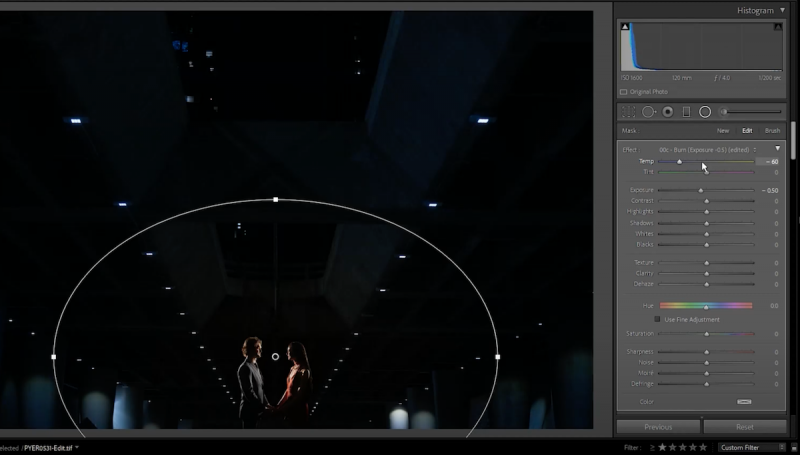Click the tool strip amount slider knob

point(723,112)
